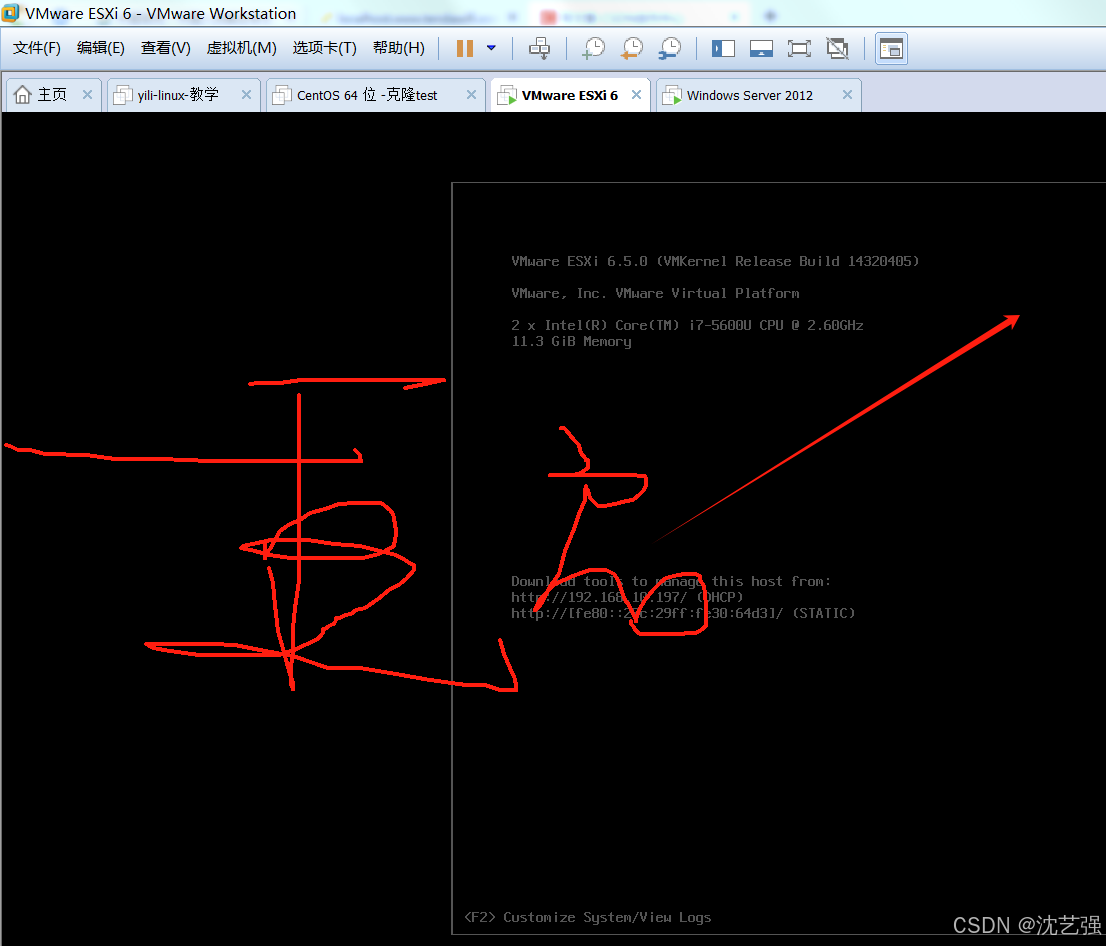
Task: Click the console view toolbar icon
Action: (892, 49)
